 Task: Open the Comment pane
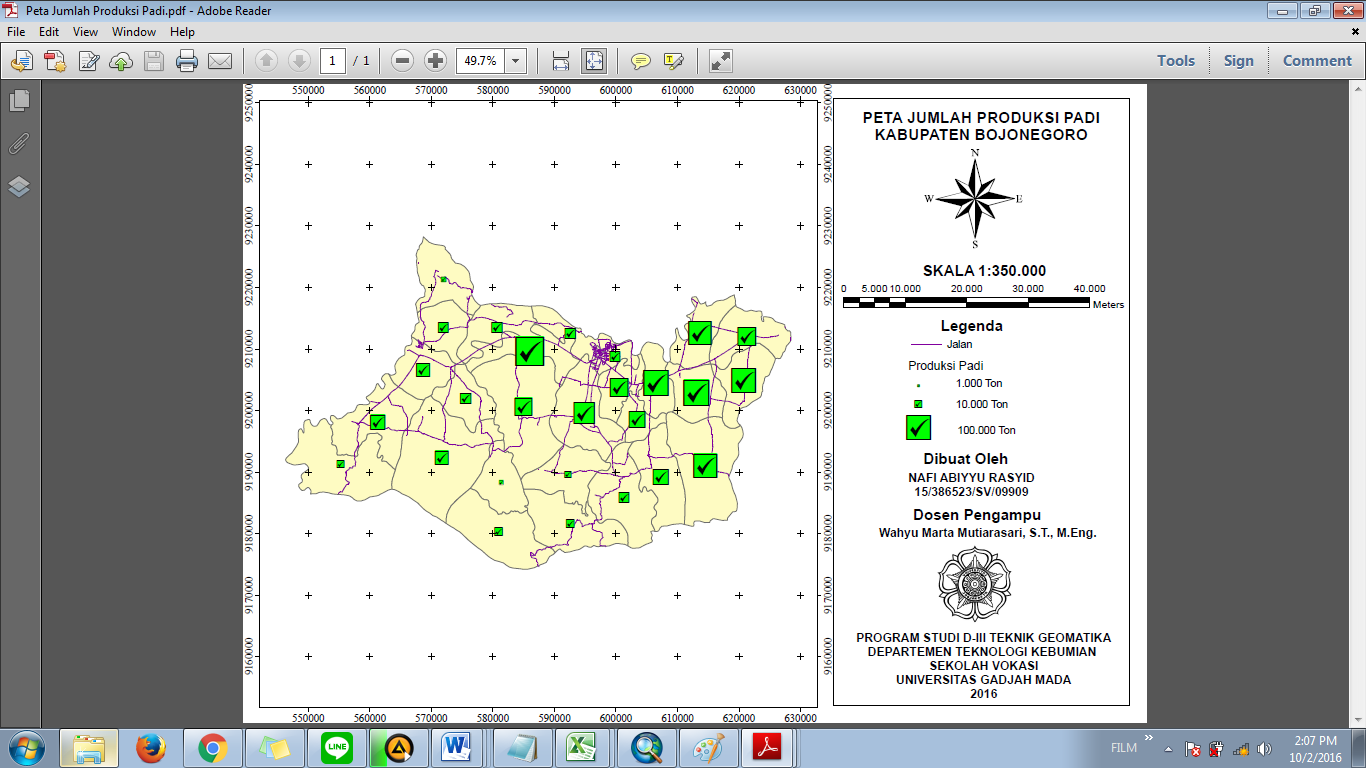point(1317,61)
